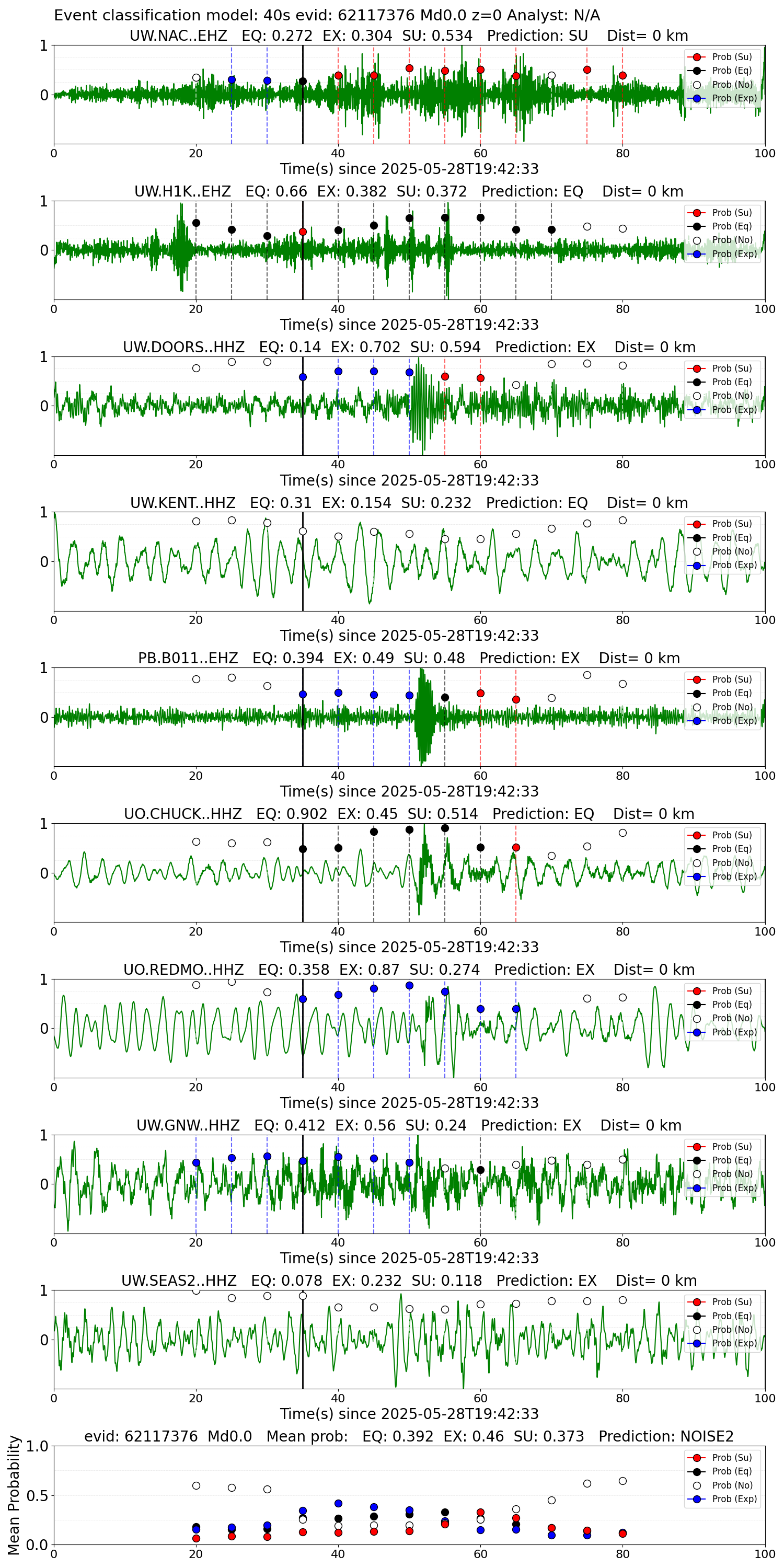Image resolution: width=784 pixels, height=1568 pixels.
Task: Click the blue Exp marker at 50 s in UO.REDMO panel
Action: [x=409, y=985]
